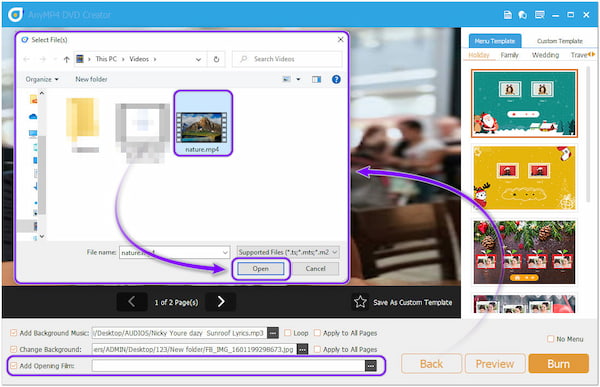
Task: Open the Organize dropdown menu
Action: pyautogui.click(x=42, y=79)
